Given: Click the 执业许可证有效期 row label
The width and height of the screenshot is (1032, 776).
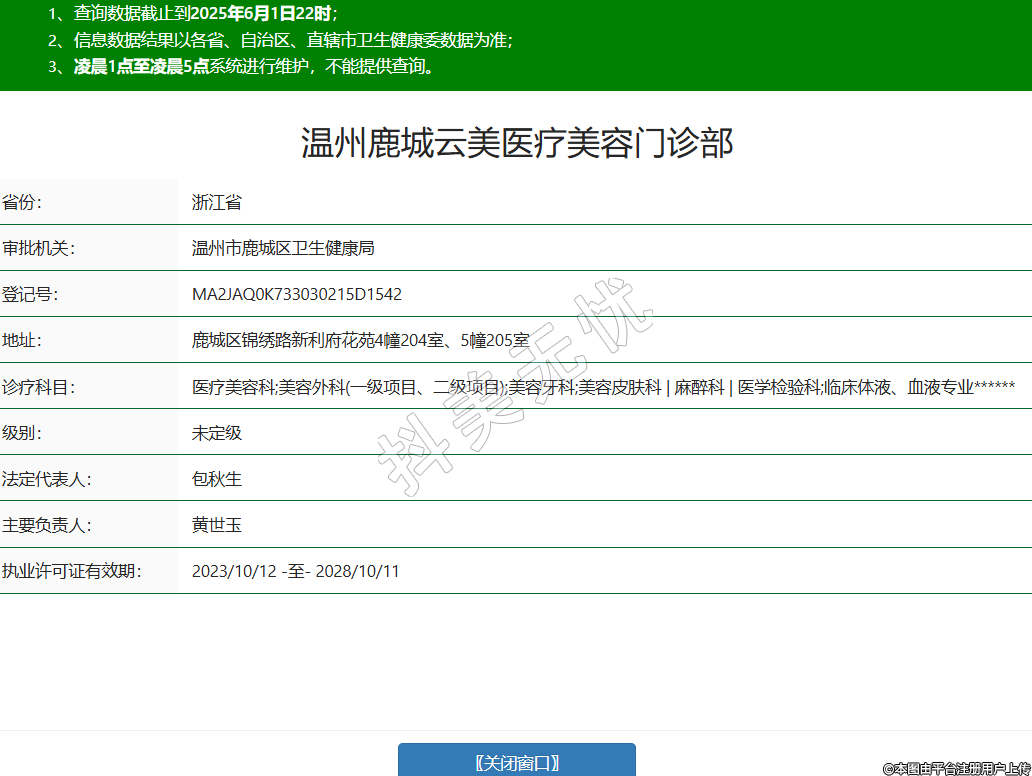Looking at the screenshot, I should pyautogui.click(x=71, y=571).
